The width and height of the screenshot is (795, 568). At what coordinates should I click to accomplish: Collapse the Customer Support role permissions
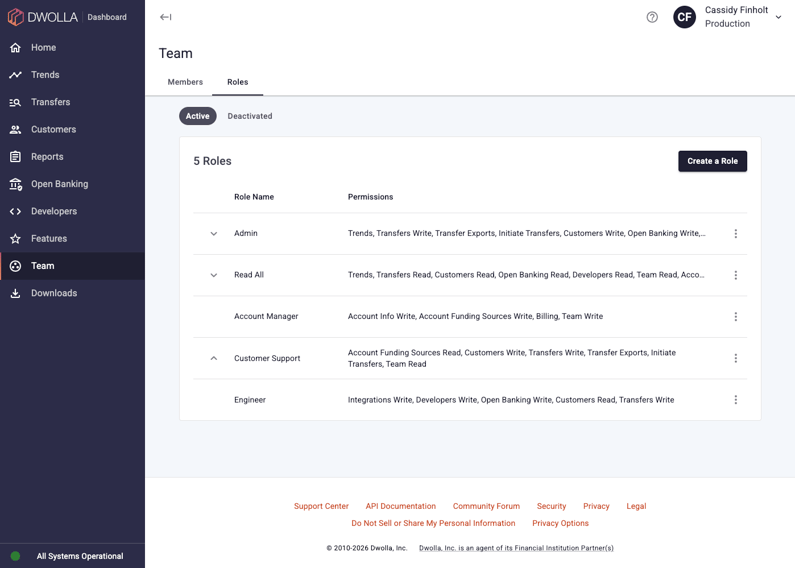pyautogui.click(x=213, y=359)
